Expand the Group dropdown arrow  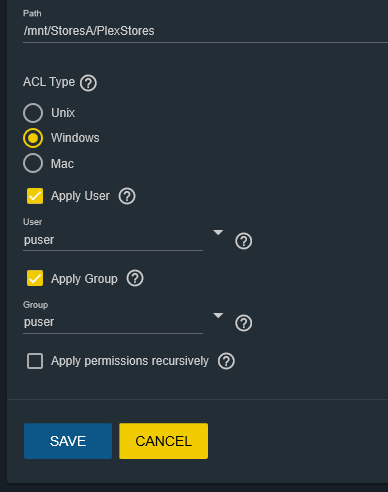218,315
